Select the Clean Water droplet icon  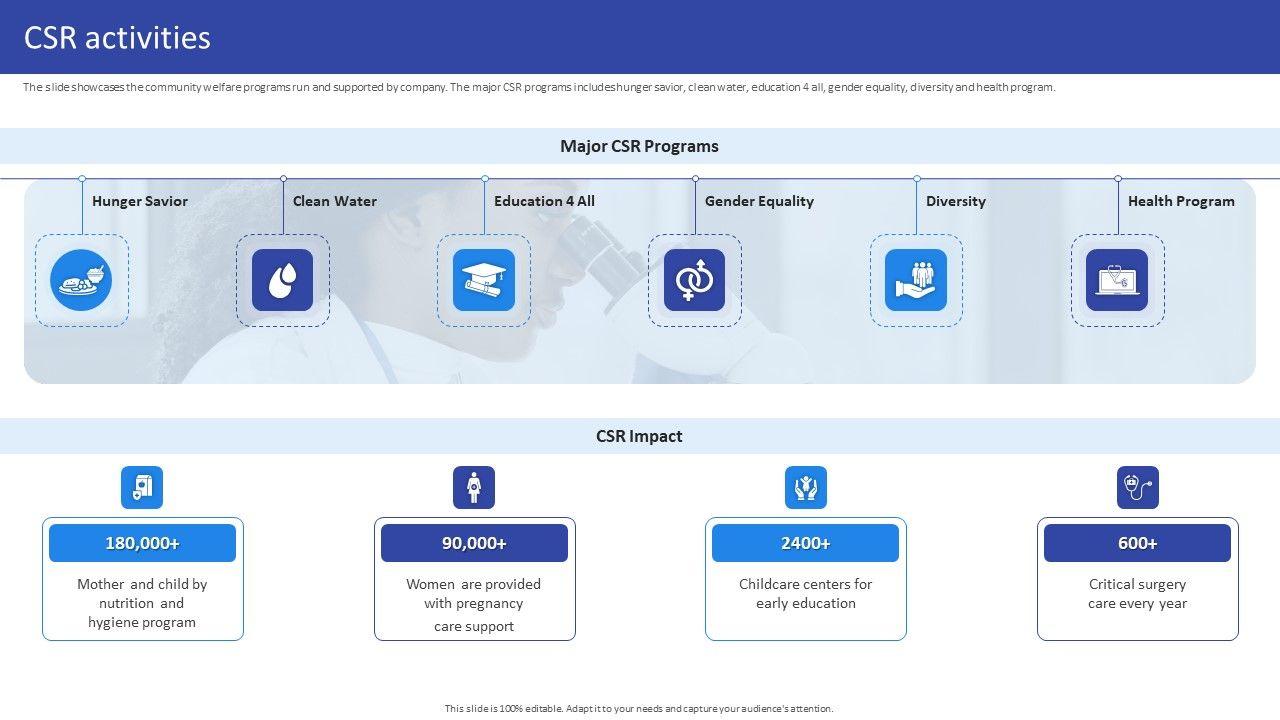(282, 280)
